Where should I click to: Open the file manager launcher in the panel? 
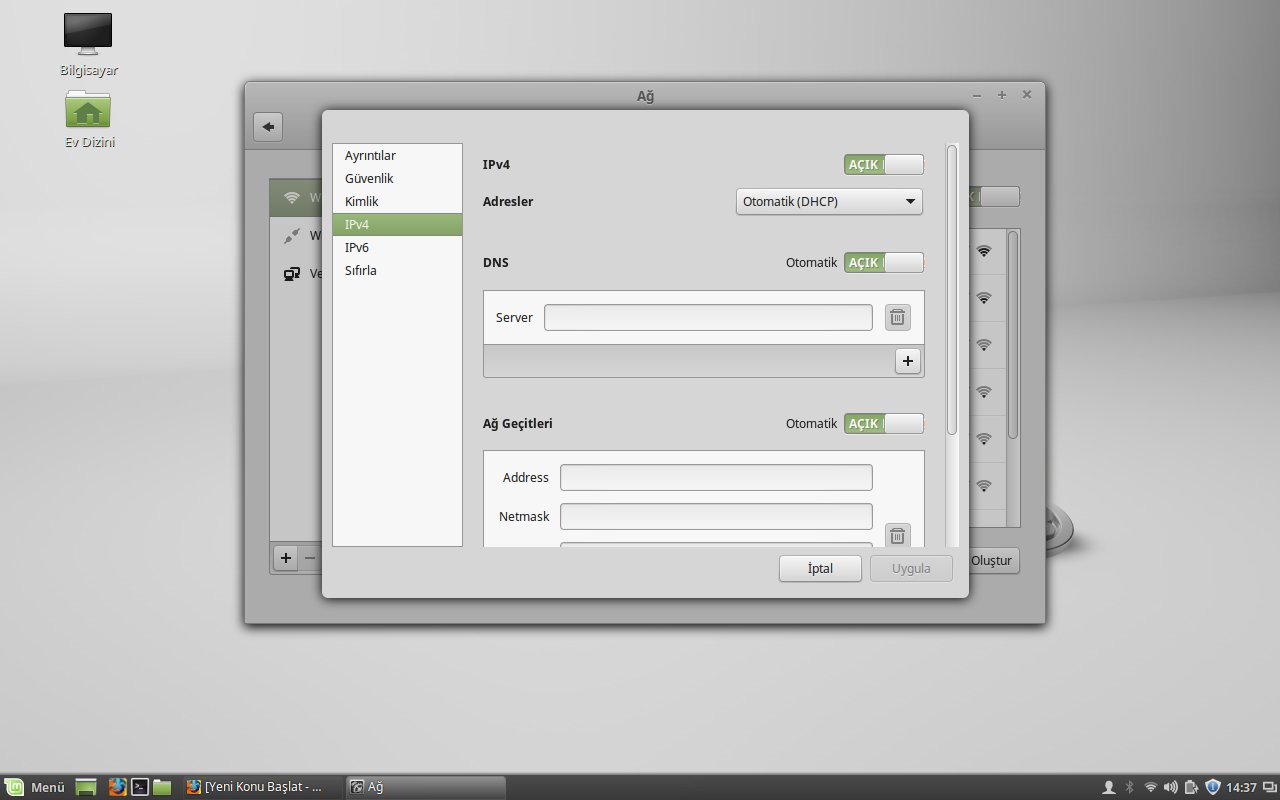click(162, 787)
